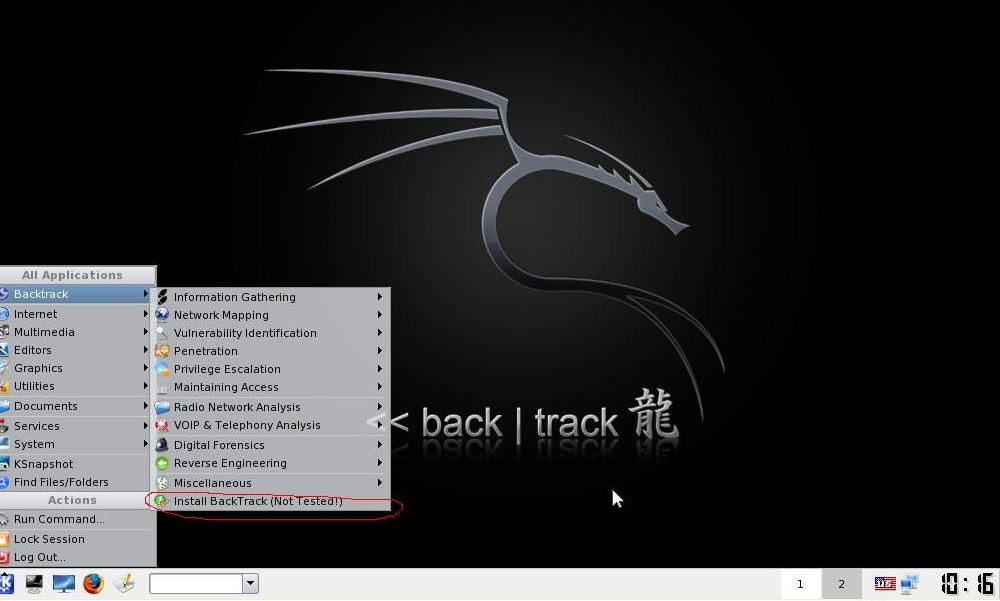Launch the Konsole terminal from the taskbar
The height and width of the screenshot is (601, 1000).
pos(34,583)
